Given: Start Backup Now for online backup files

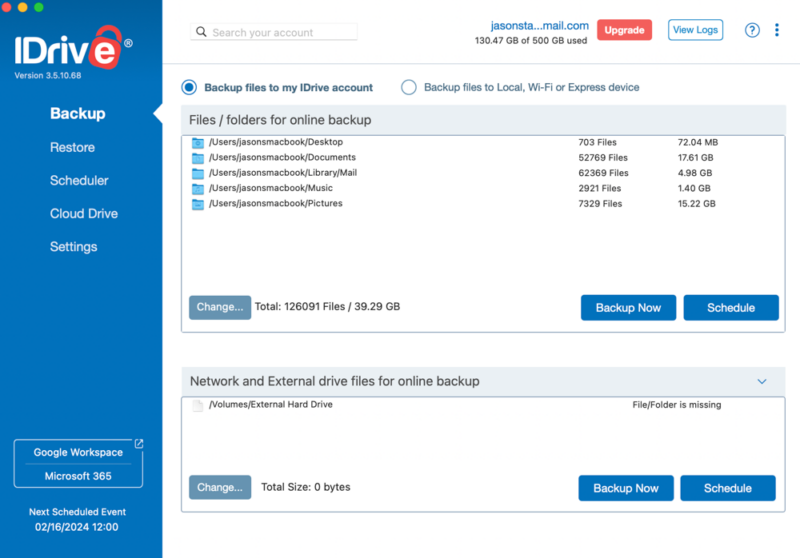Looking at the screenshot, I should [628, 308].
